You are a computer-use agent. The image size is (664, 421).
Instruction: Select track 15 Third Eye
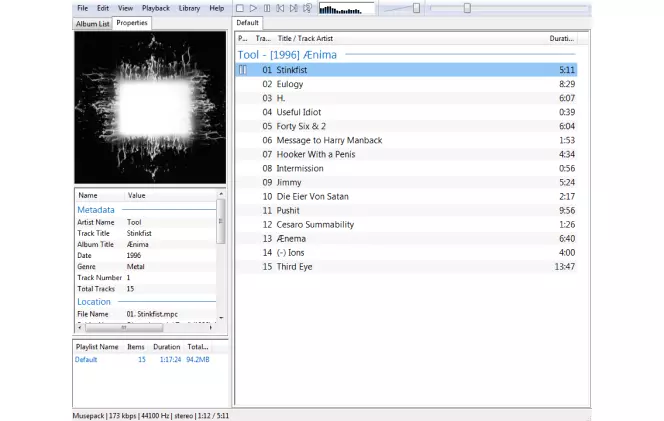[x=406, y=266]
